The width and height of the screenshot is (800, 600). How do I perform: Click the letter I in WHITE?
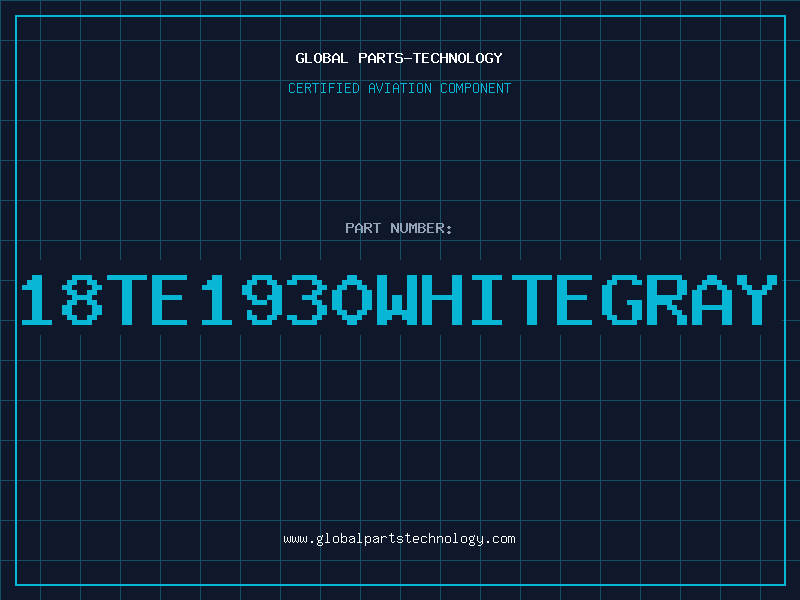[x=487, y=299]
